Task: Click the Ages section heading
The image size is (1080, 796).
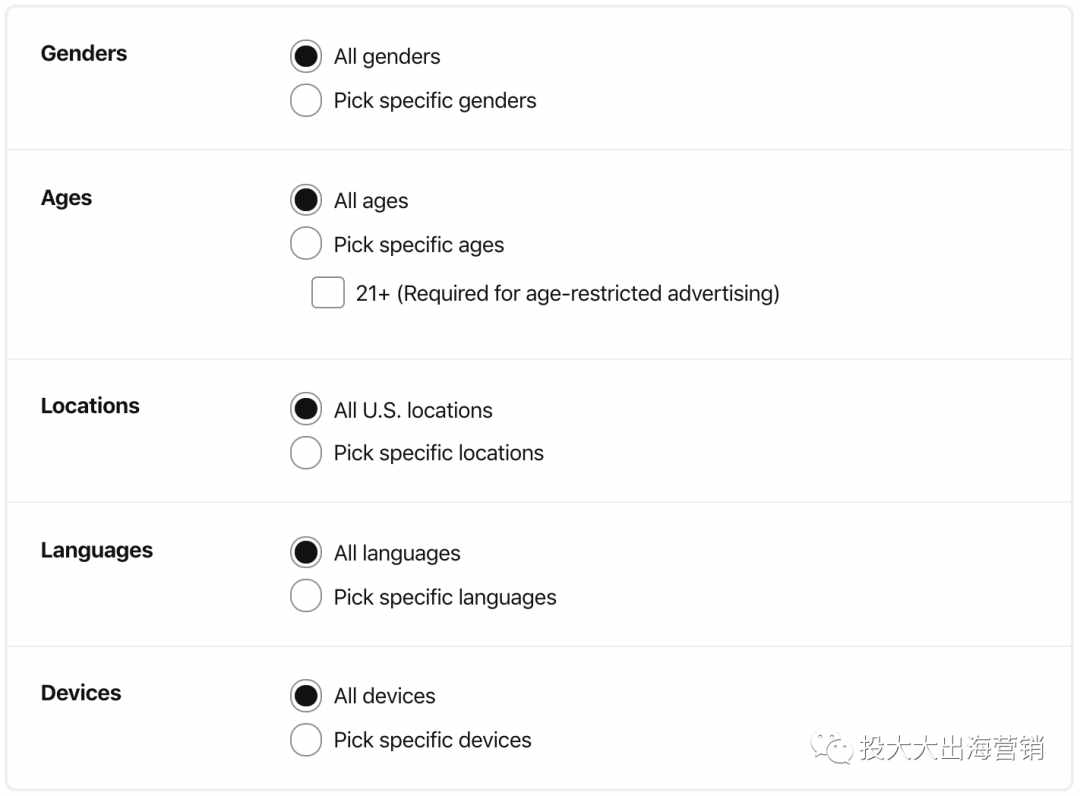Action: 66,198
